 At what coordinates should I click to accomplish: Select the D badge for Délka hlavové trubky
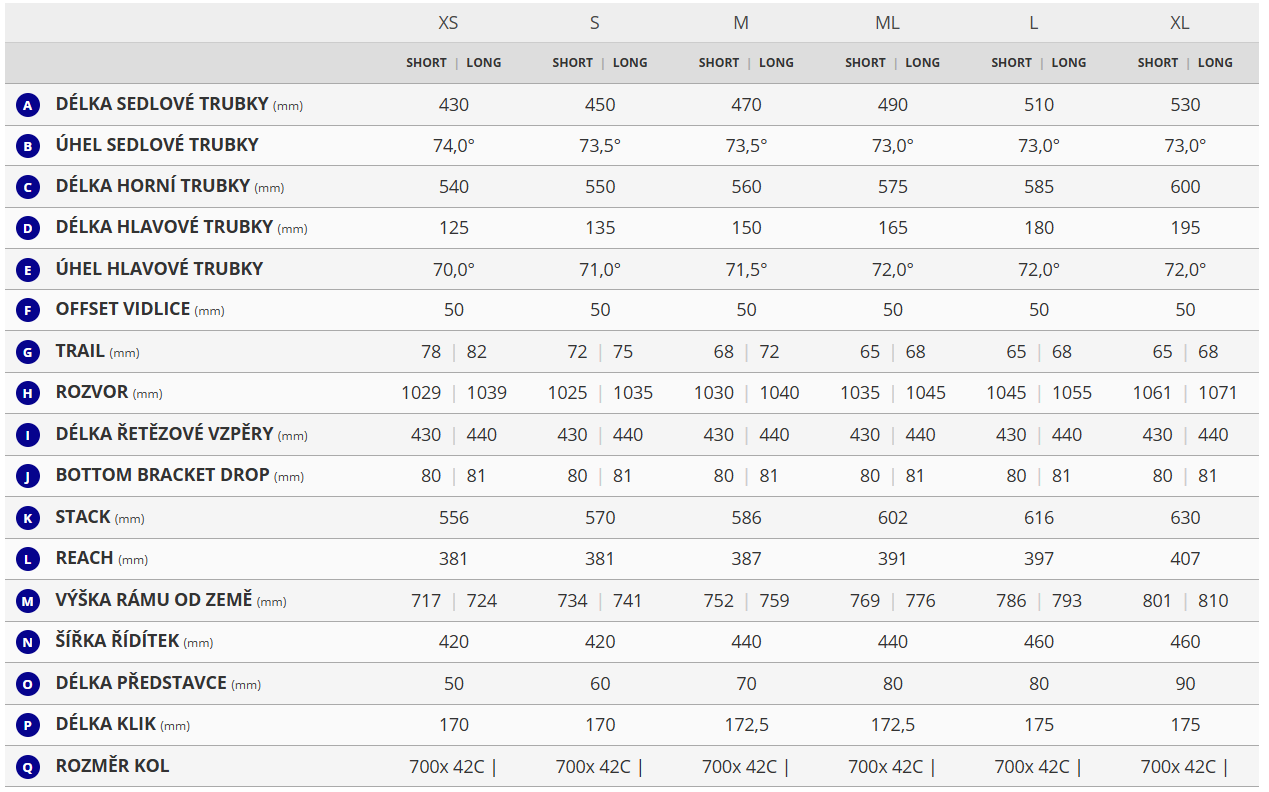click(28, 228)
